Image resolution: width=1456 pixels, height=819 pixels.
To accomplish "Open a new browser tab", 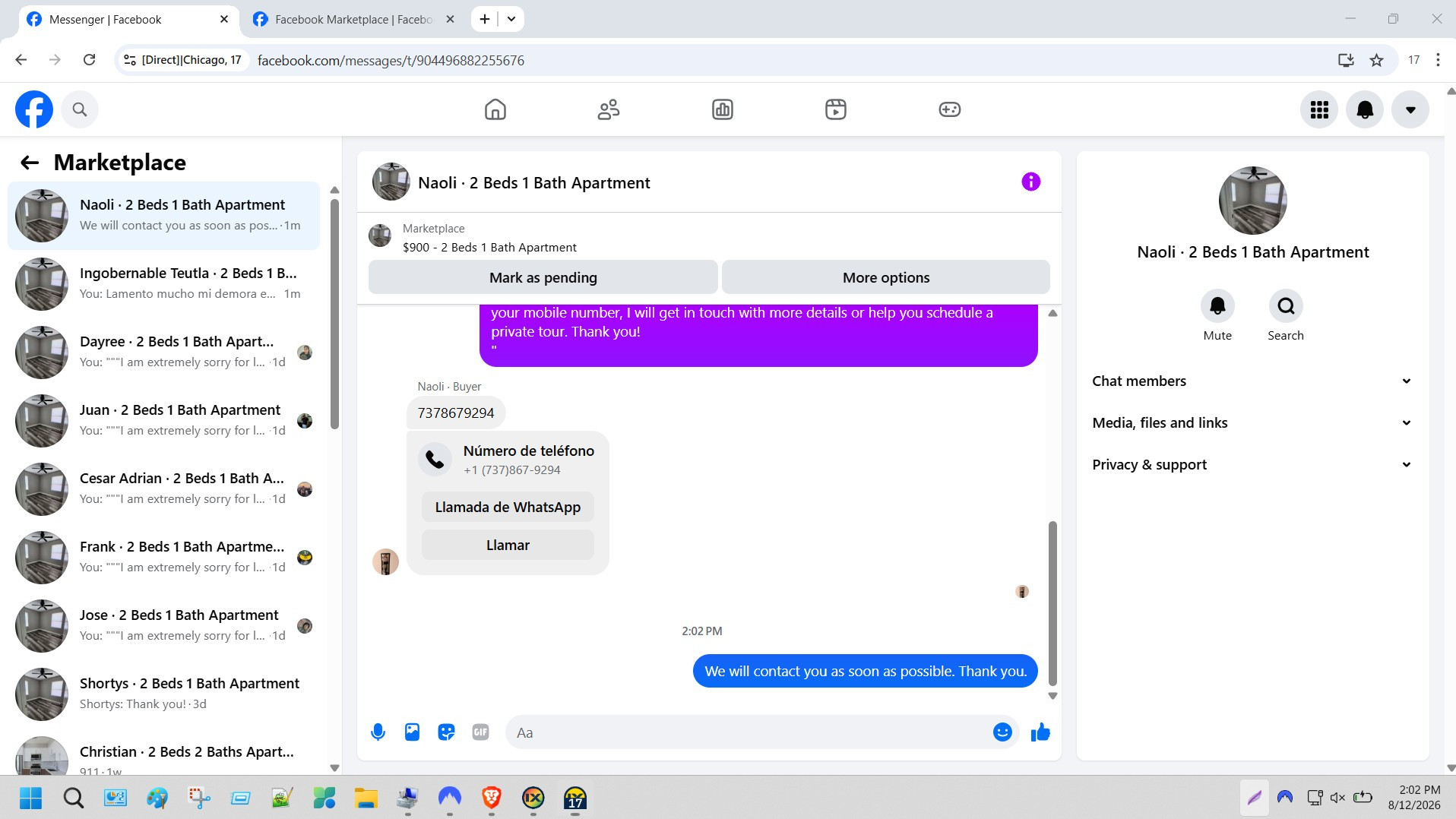I will click(x=485, y=19).
